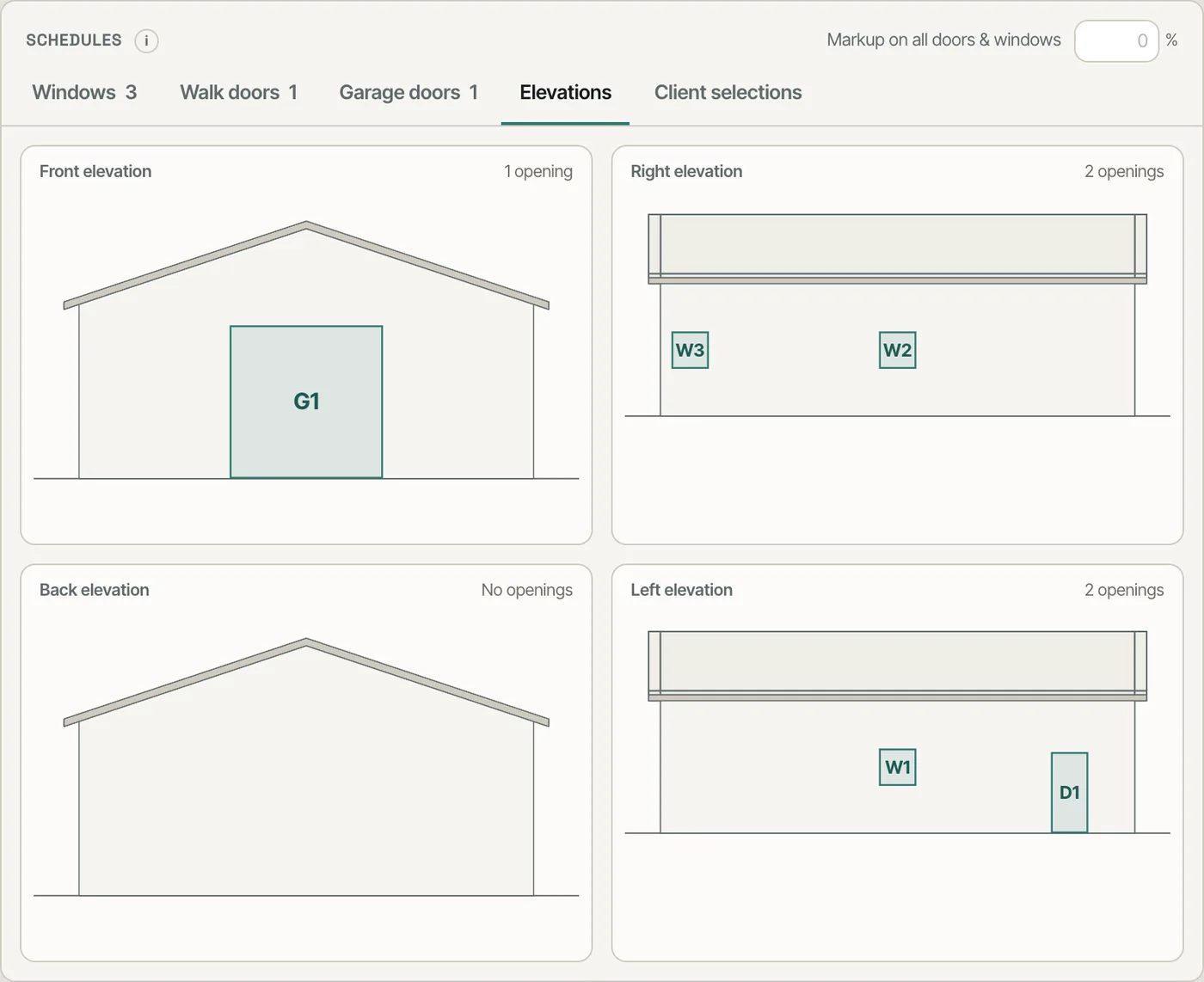Open the Walk doors tab
Screen dimensions: 1204x982
[x=238, y=93]
